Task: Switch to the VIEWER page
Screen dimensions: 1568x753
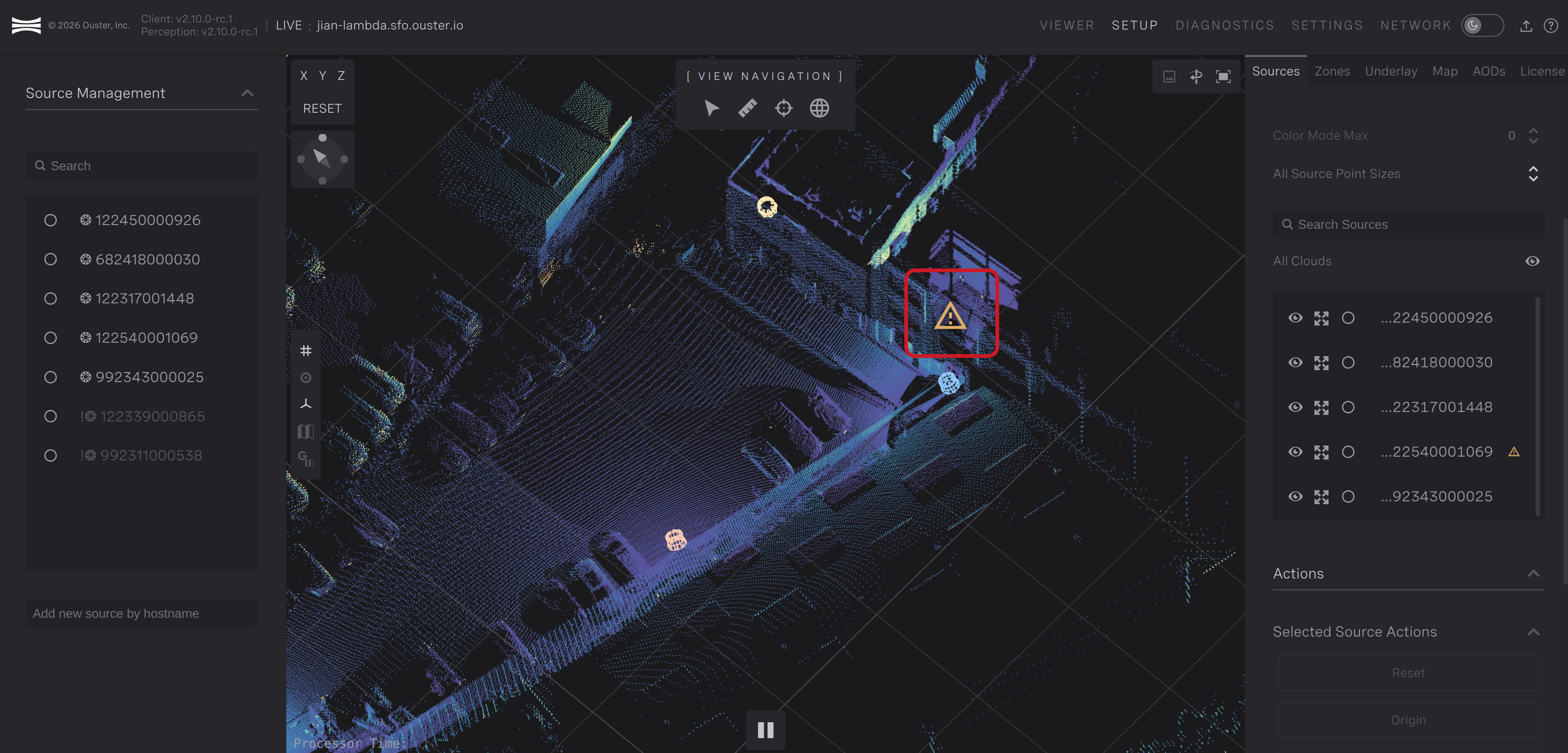Action: pyautogui.click(x=1066, y=25)
